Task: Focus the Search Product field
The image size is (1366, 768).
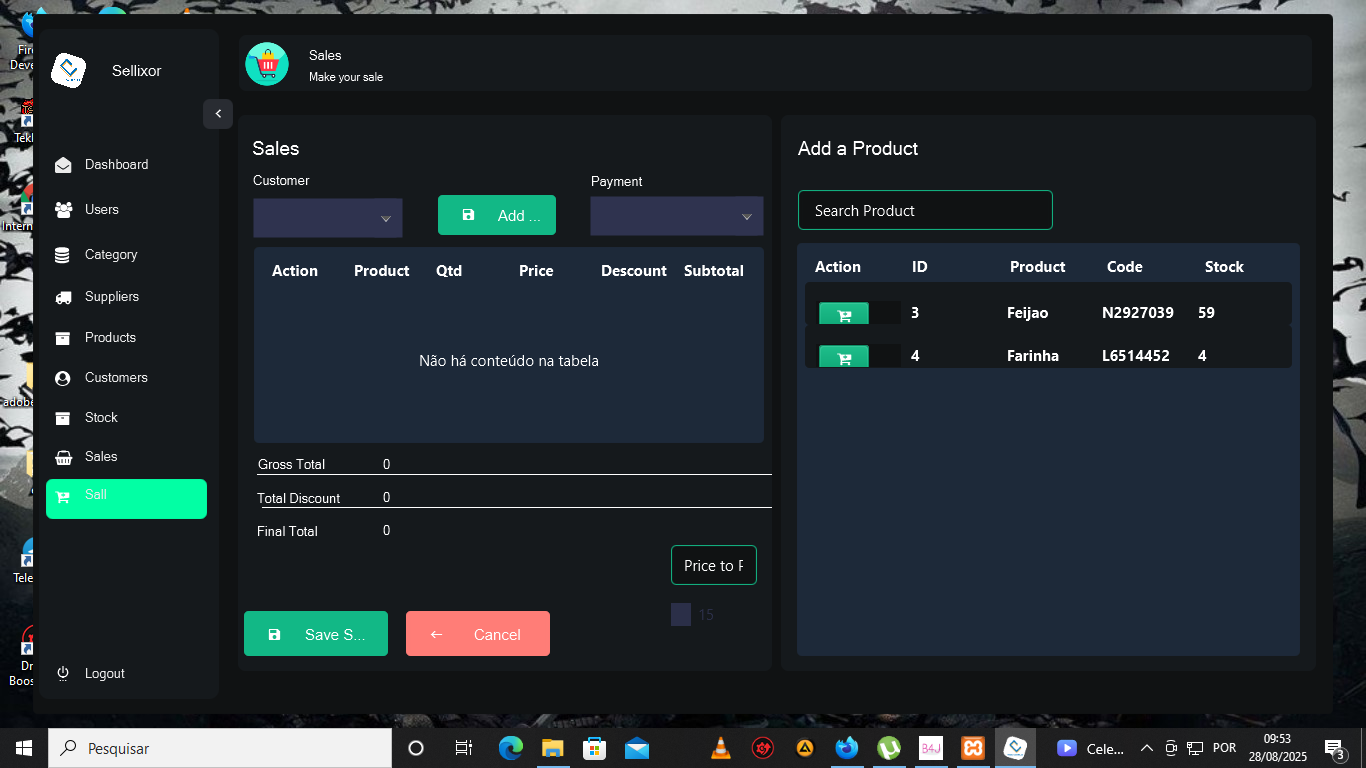Action: (925, 210)
